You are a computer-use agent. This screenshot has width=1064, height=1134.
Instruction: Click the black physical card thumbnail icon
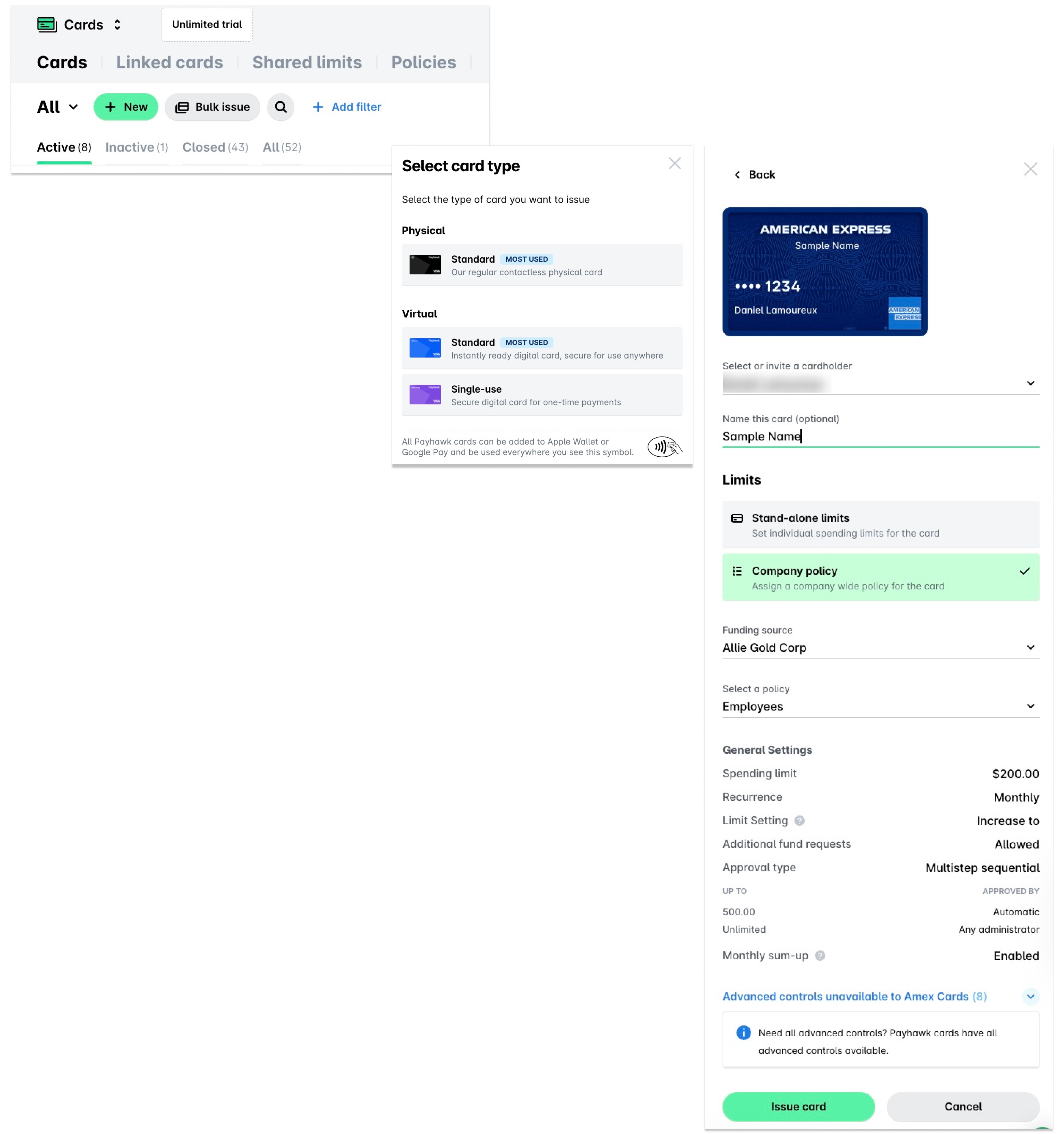pyautogui.click(x=425, y=265)
